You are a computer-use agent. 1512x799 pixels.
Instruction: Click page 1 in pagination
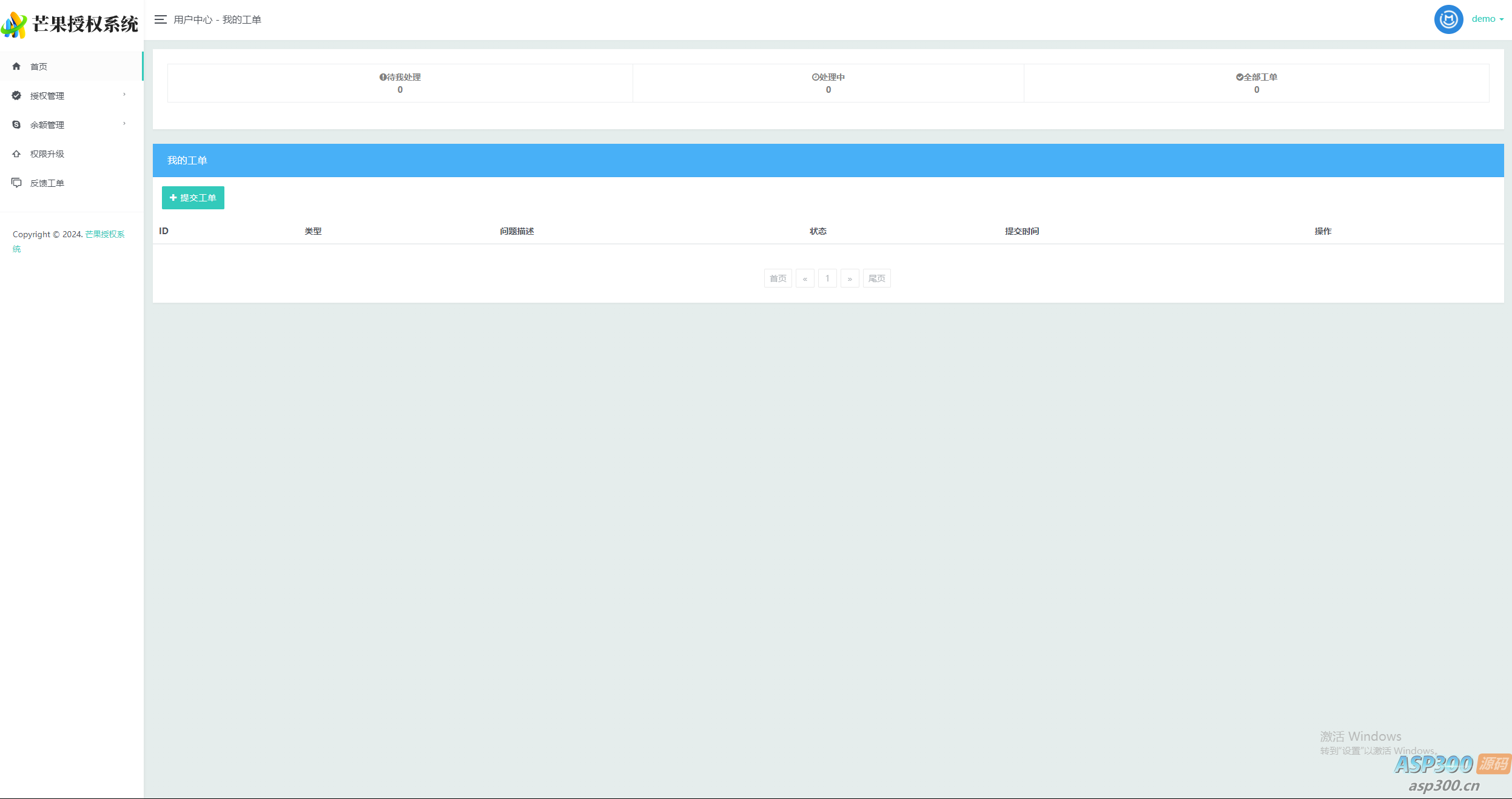827,278
